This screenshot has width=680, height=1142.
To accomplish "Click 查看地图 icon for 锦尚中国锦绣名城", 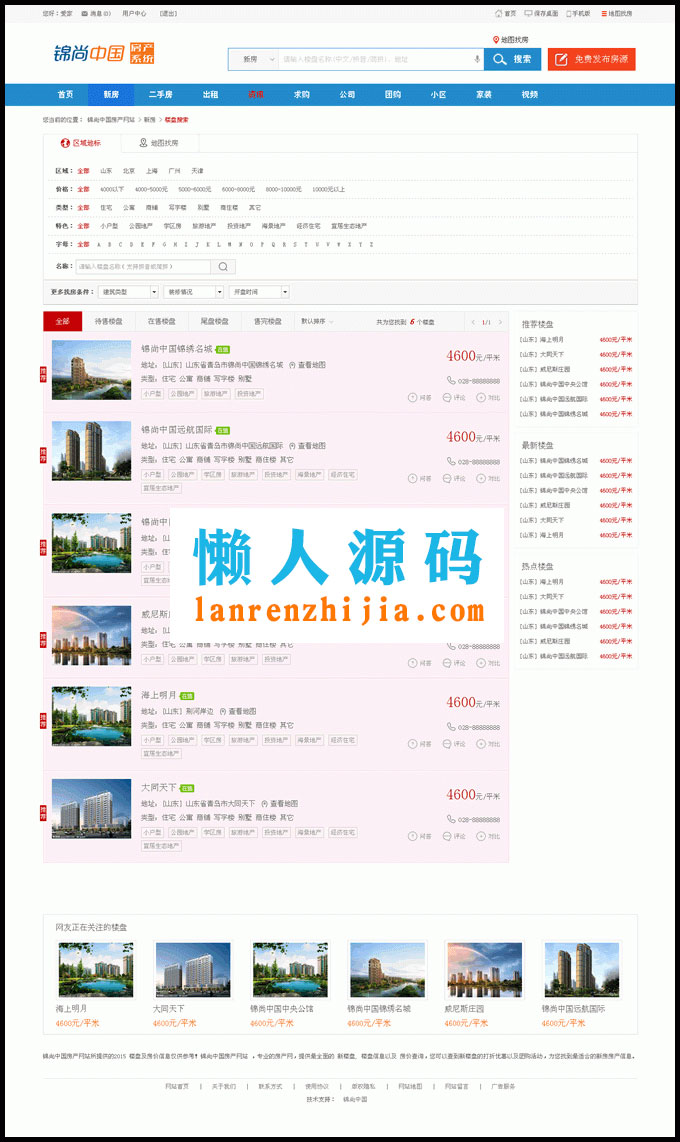I will 292,365.
